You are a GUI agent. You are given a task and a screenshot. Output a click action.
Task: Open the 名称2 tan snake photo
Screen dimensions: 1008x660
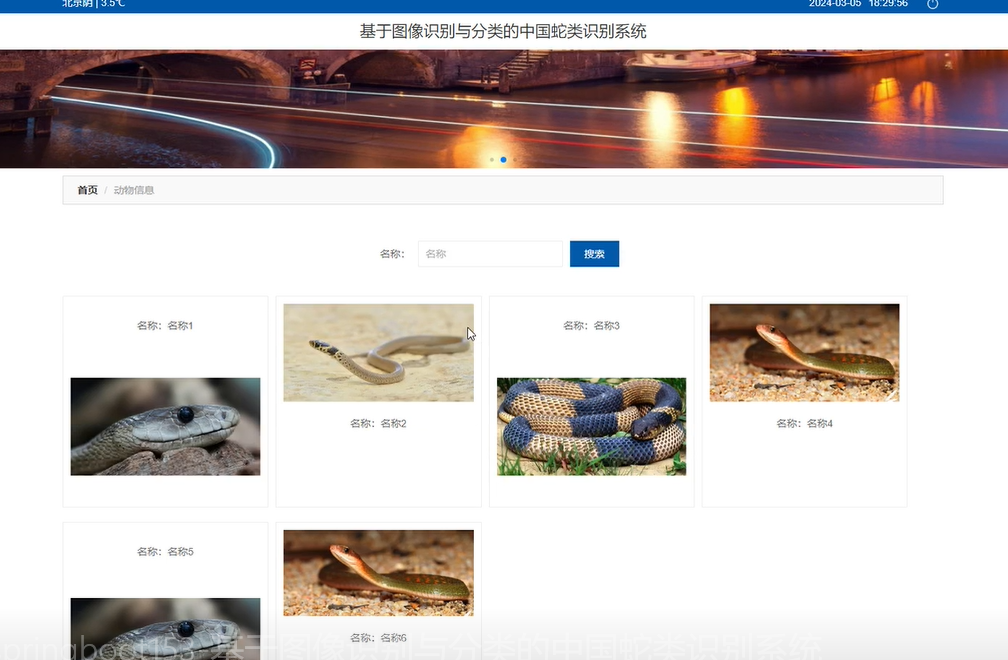click(379, 353)
